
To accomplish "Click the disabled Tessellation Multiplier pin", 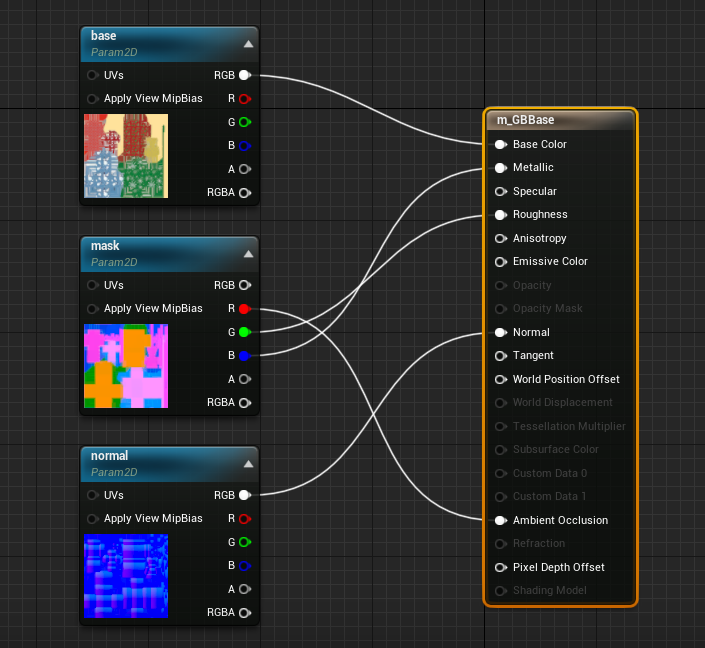I will point(501,426).
